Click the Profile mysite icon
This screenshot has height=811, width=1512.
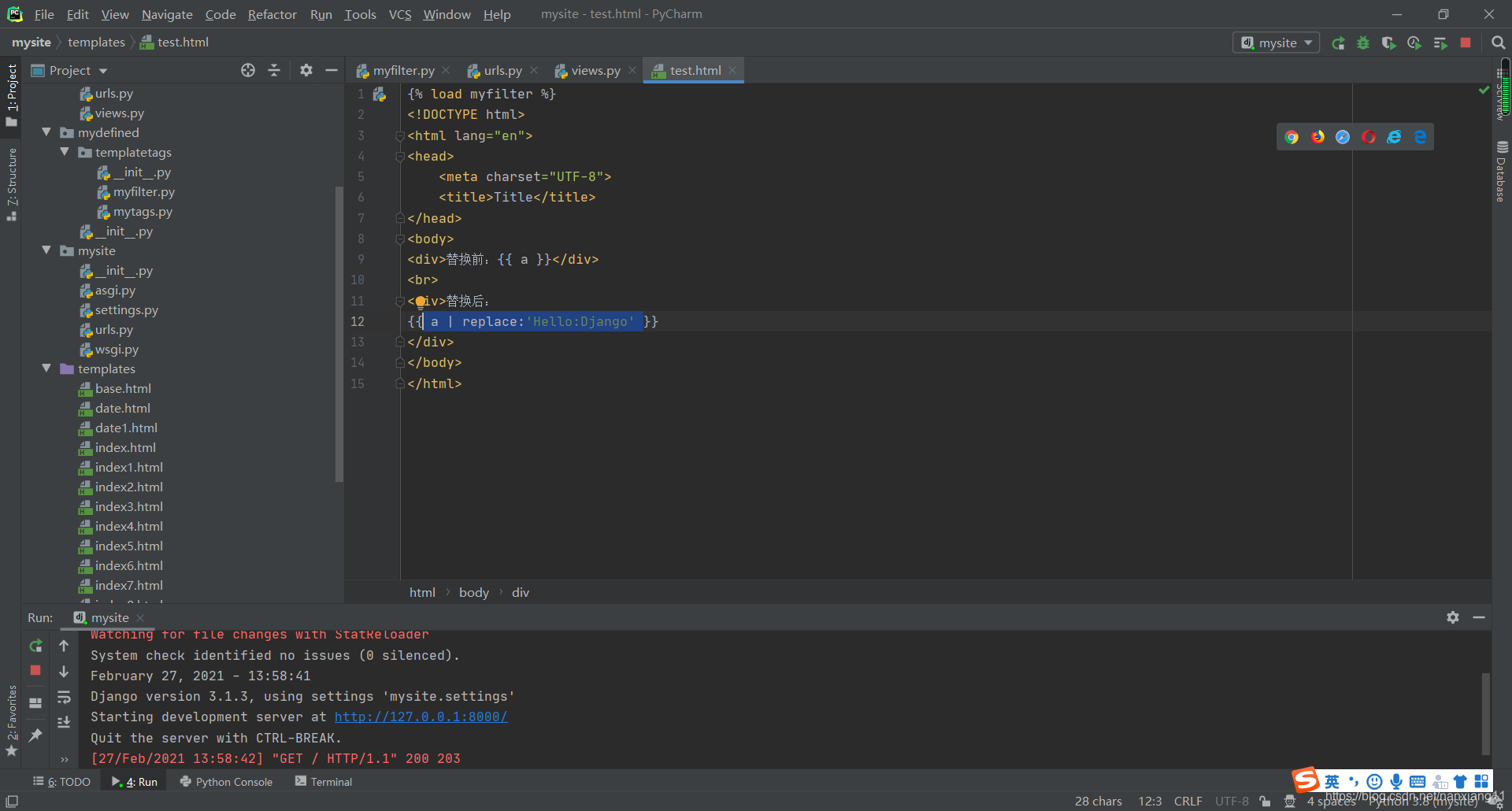[1414, 43]
